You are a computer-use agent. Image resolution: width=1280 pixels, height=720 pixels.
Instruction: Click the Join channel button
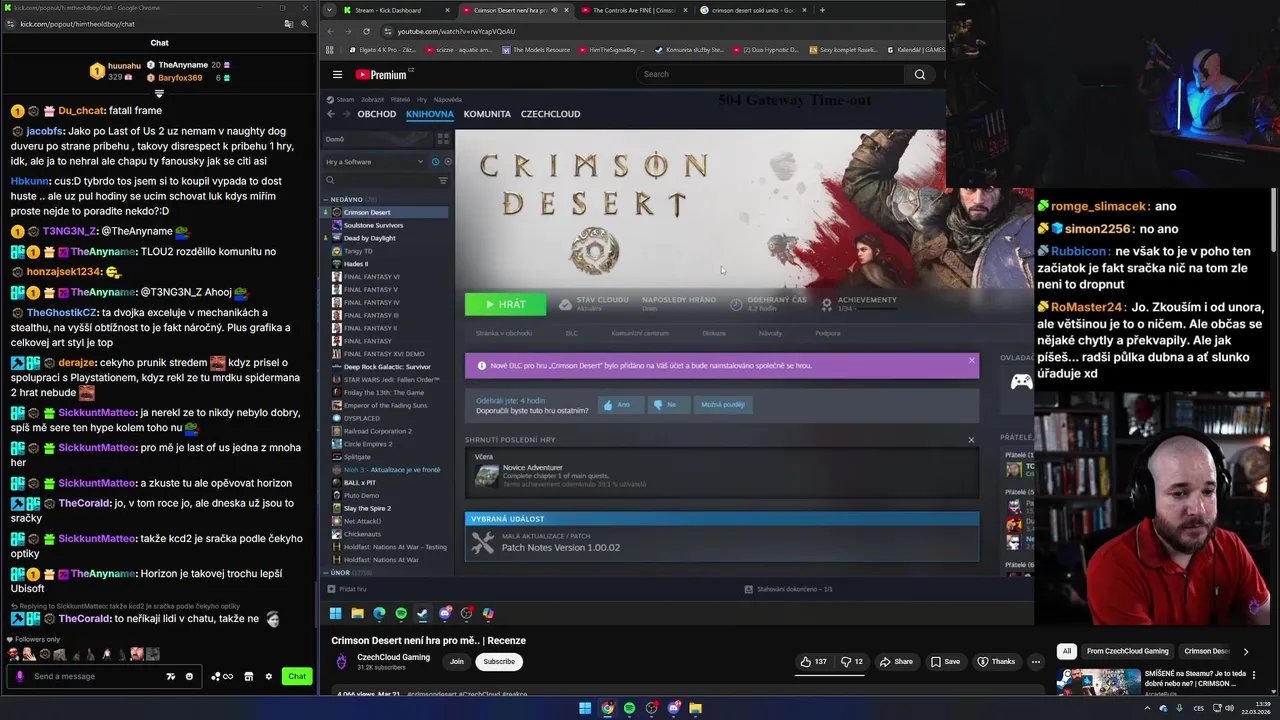pyautogui.click(x=457, y=661)
